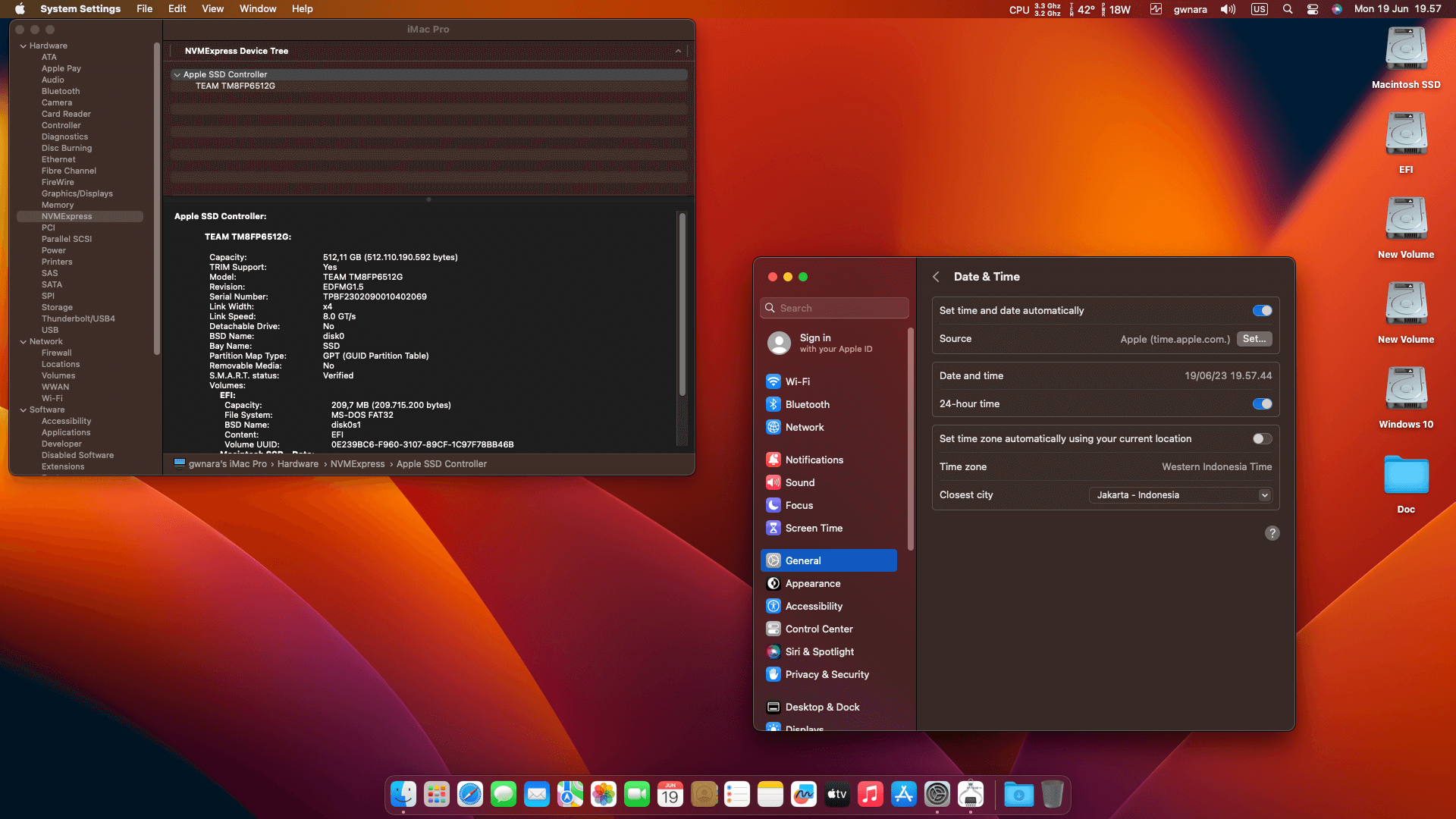Open Mail from the Dock

pos(537,794)
